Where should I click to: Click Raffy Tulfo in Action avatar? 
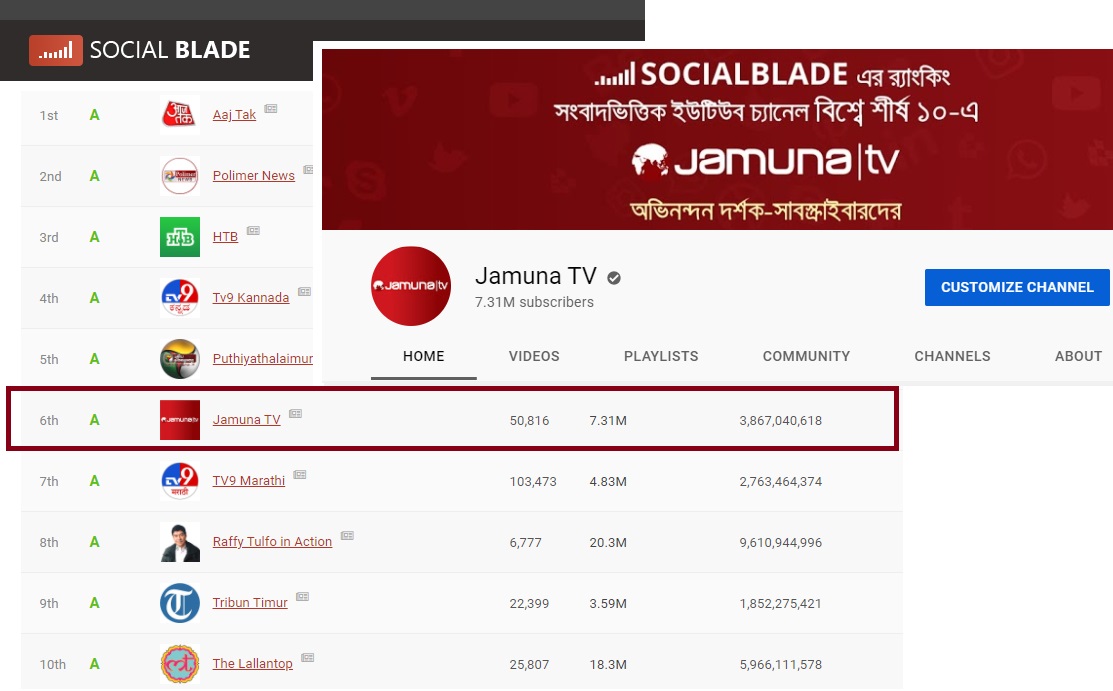(x=180, y=542)
